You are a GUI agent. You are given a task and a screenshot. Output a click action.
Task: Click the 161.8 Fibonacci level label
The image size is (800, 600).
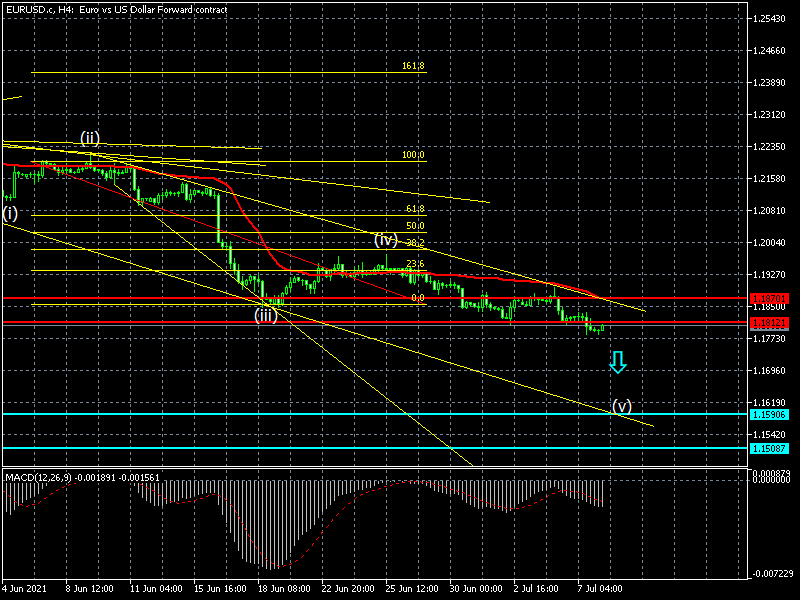(413, 66)
